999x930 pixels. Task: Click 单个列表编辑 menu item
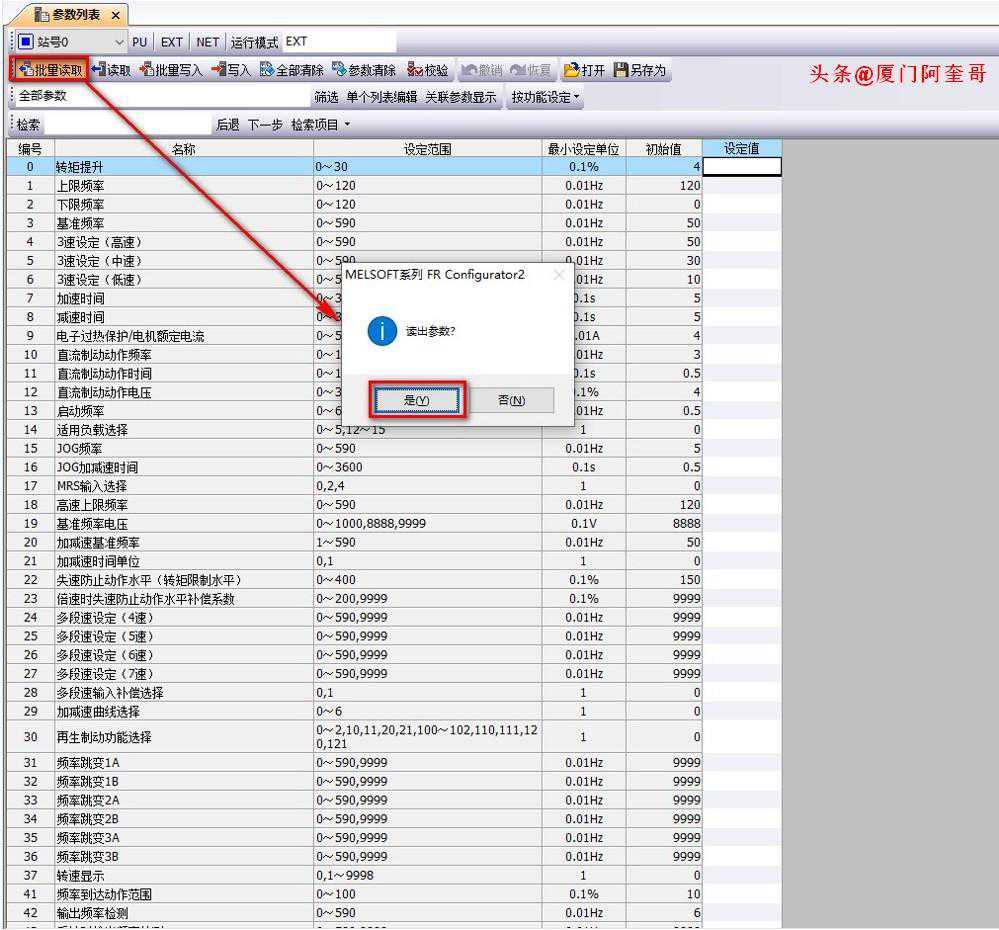coord(381,97)
